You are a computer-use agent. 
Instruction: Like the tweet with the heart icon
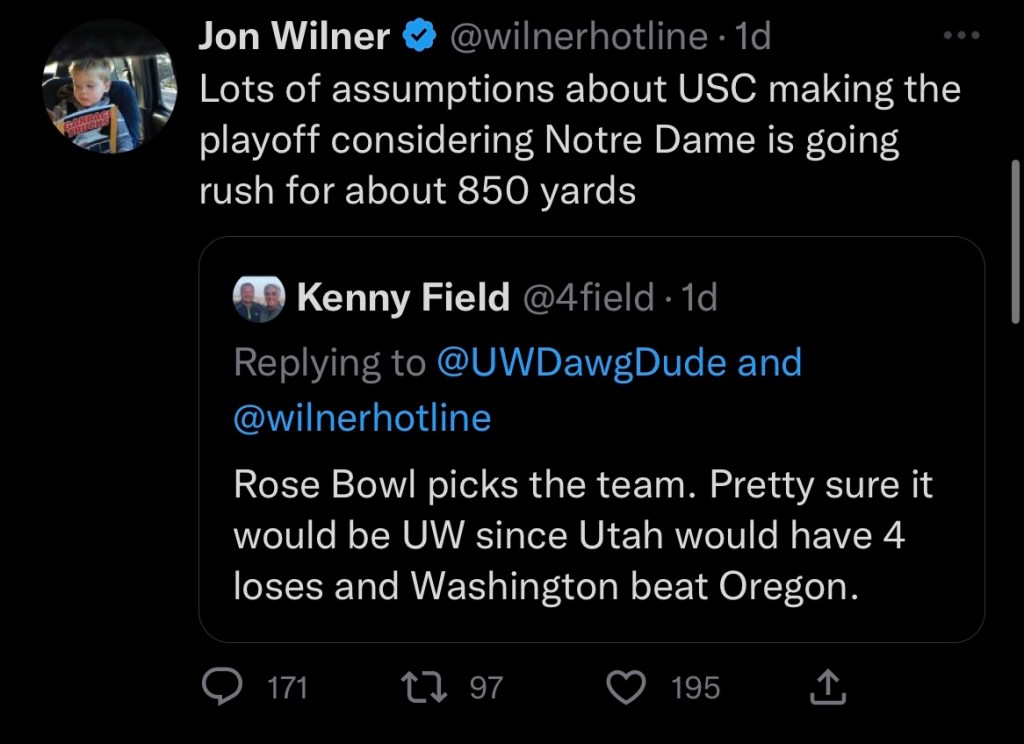point(626,686)
